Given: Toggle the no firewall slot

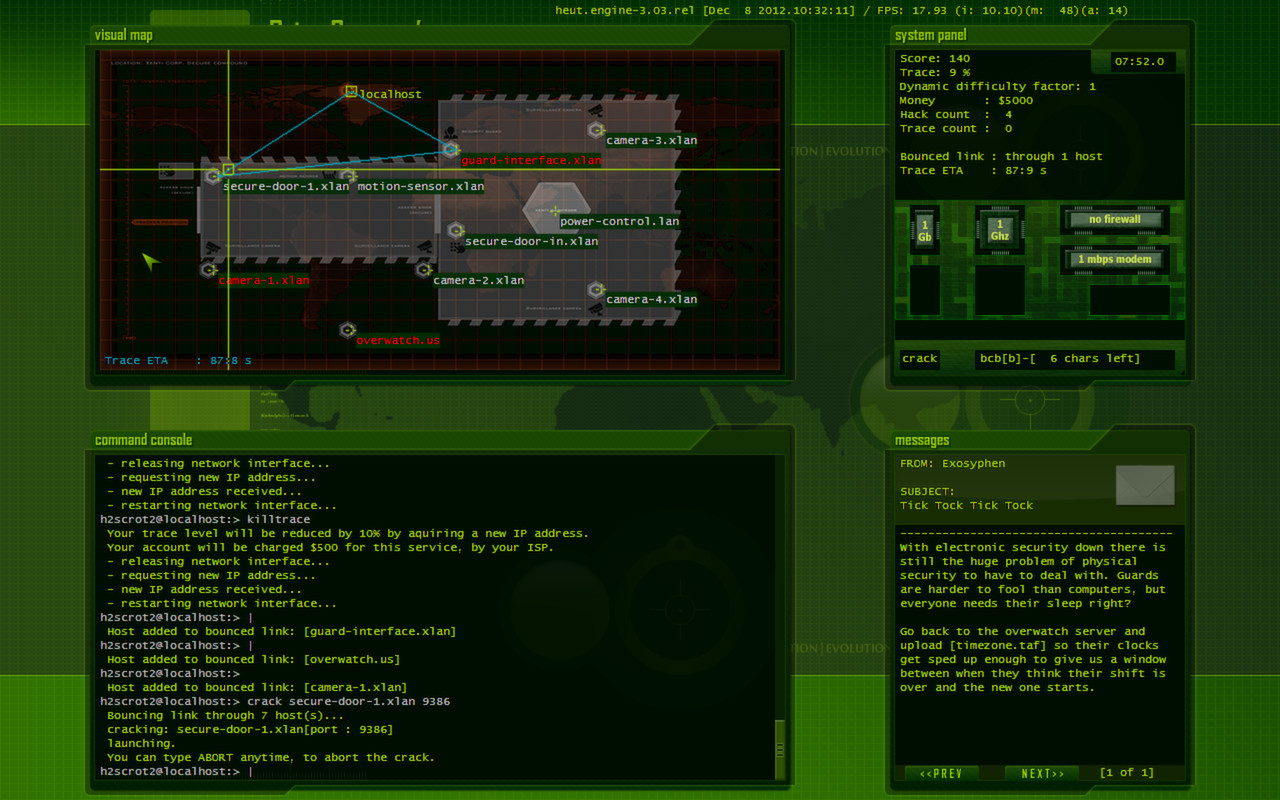Looking at the screenshot, I should tap(1114, 220).
